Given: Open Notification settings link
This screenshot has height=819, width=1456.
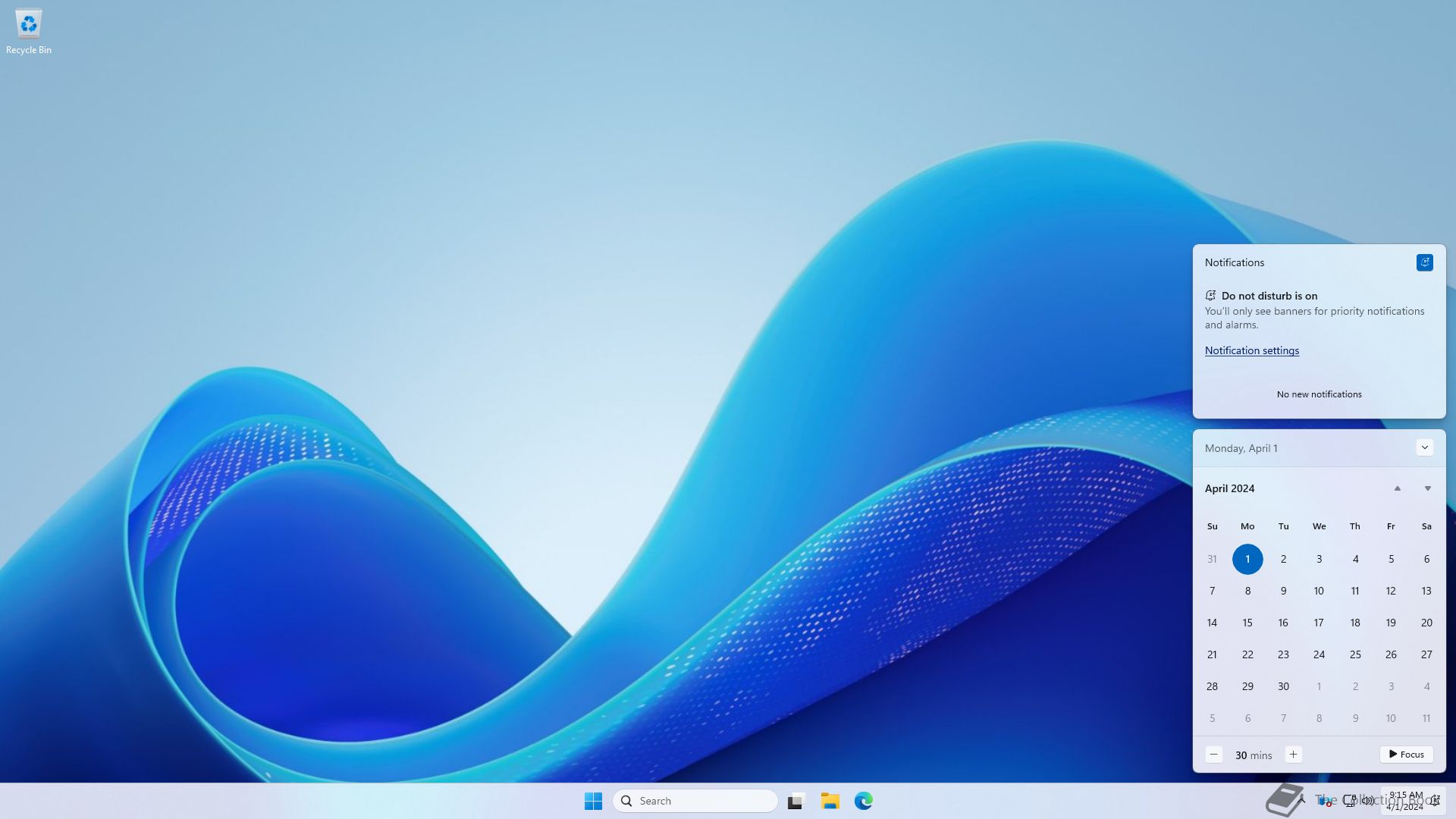Looking at the screenshot, I should (x=1251, y=350).
